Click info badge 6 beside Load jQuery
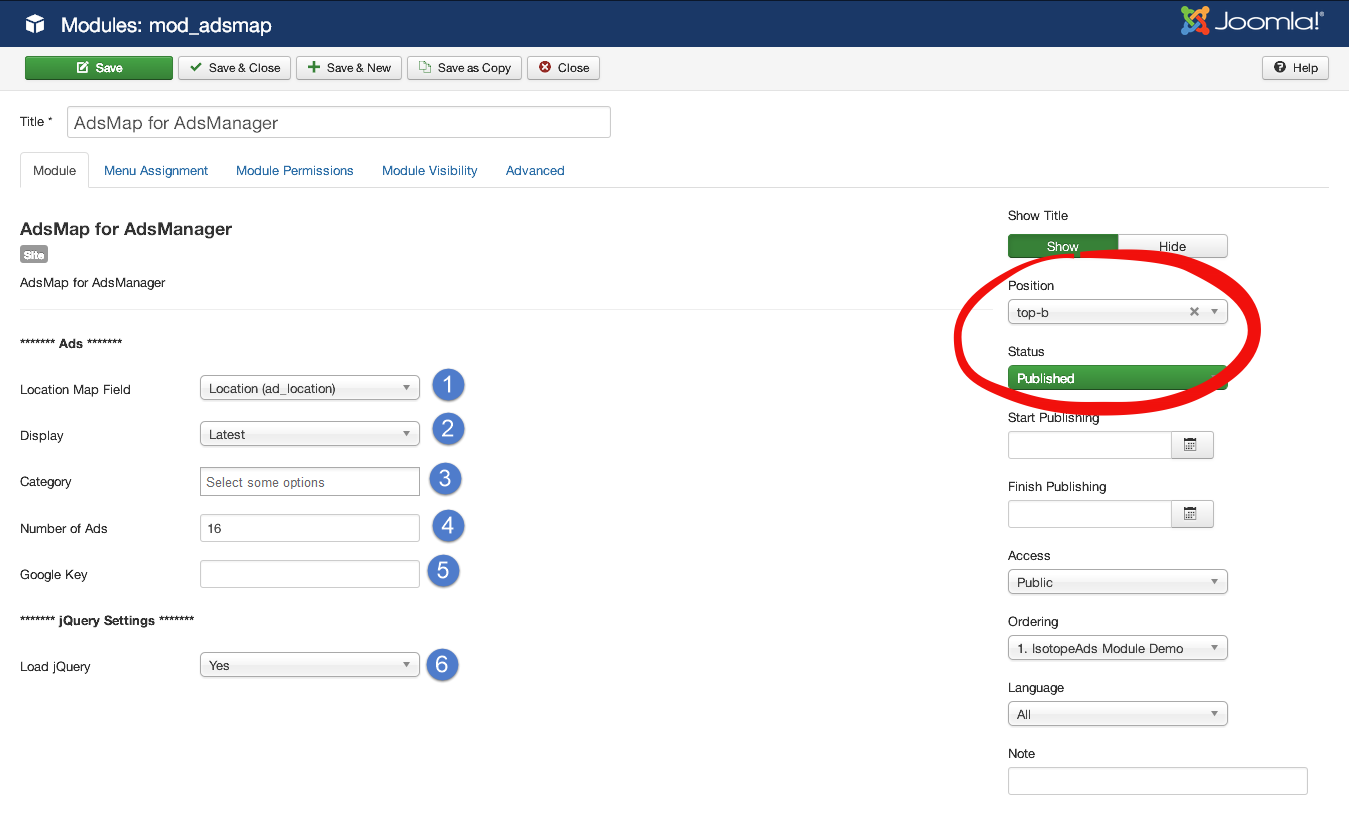Screen dimensions: 1349x839 pyautogui.click(x=442, y=664)
